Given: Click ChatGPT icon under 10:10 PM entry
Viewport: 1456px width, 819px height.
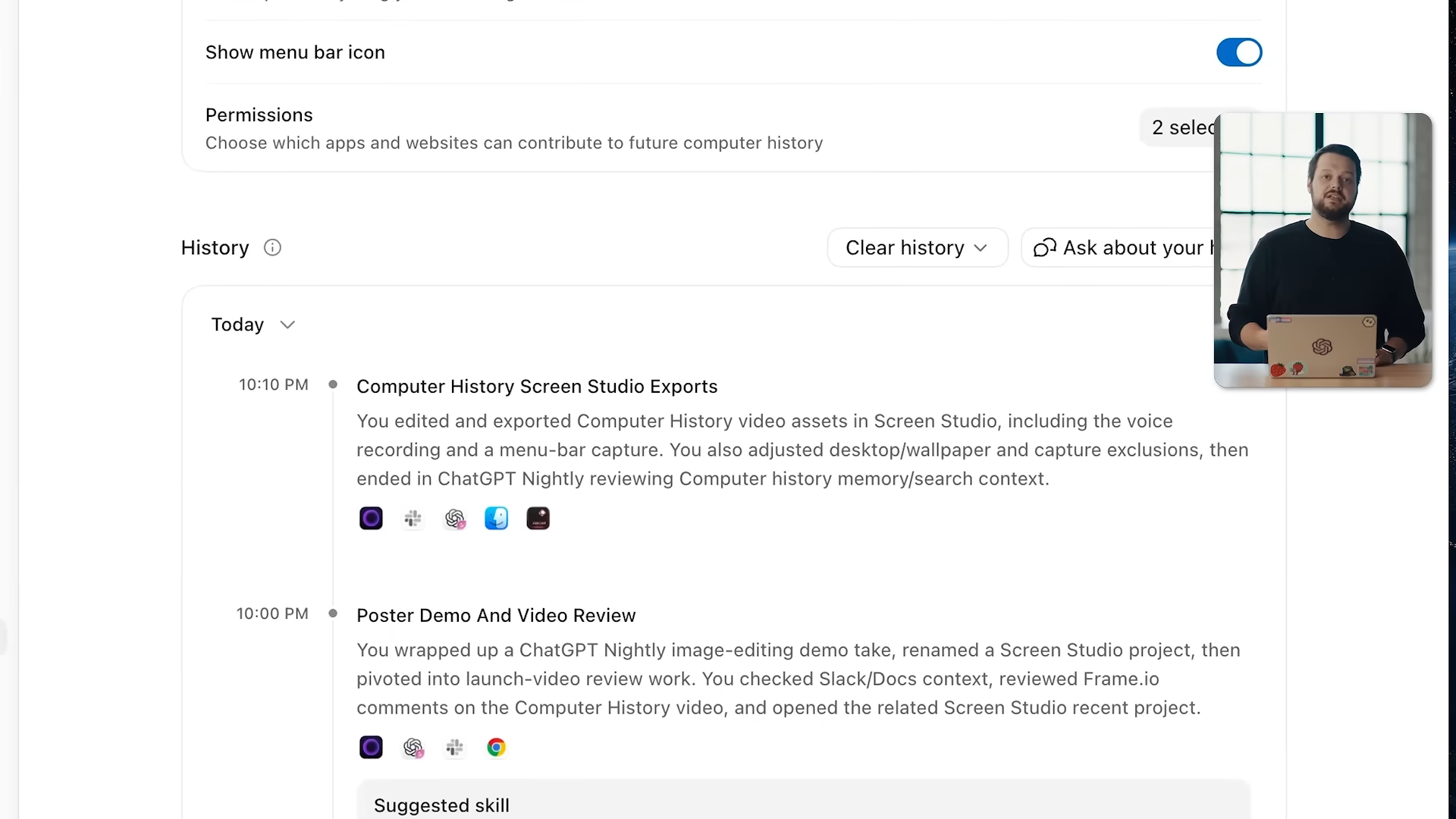Looking at the screenshot, I should pyautogui.click(x=455, y=519).
